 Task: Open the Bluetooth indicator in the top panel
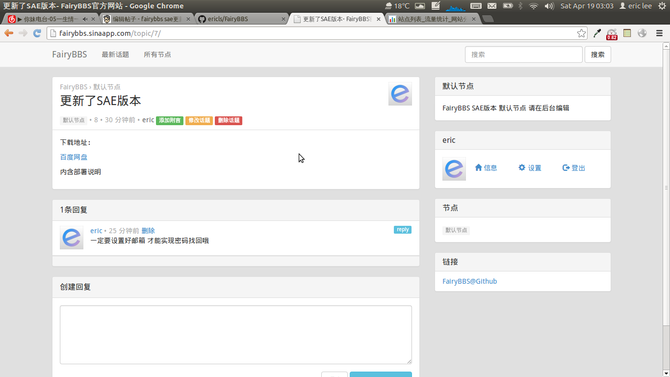click(x=520, y=6)
